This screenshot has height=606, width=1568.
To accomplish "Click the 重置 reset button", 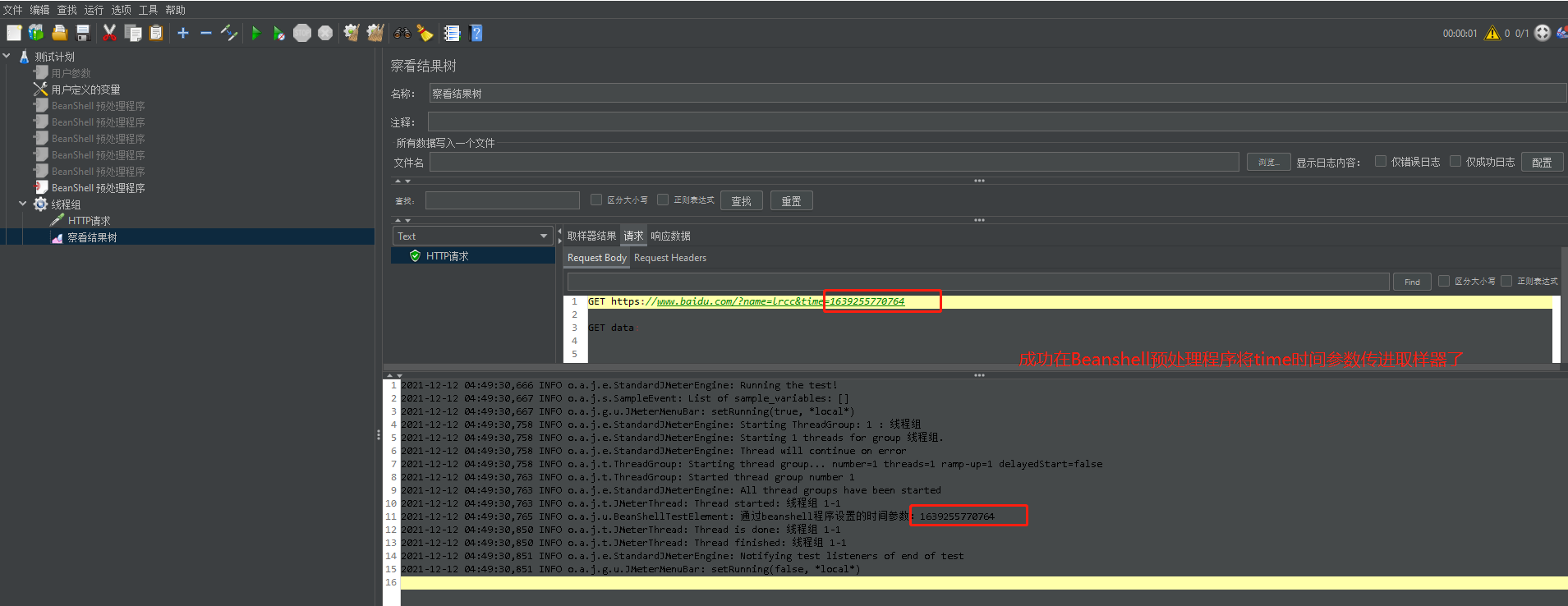I will (791, 200).
